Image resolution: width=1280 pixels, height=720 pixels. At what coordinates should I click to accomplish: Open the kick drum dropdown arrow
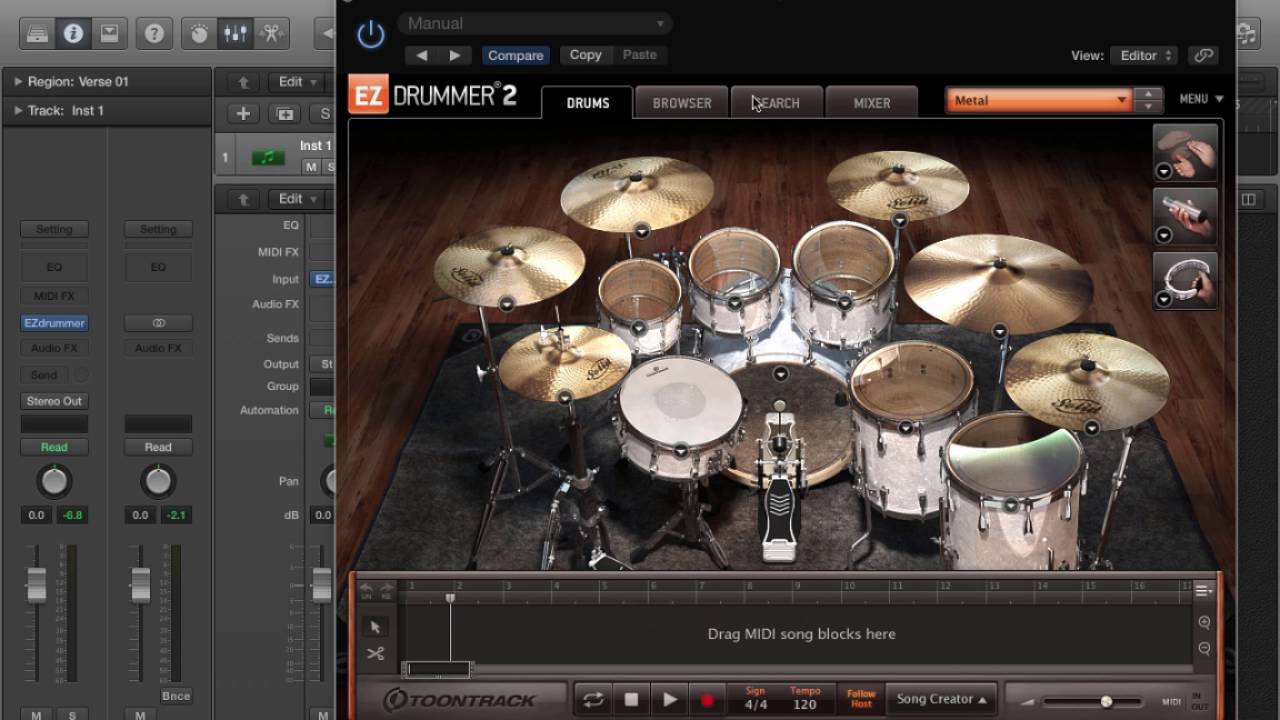[x=781, y=374]
